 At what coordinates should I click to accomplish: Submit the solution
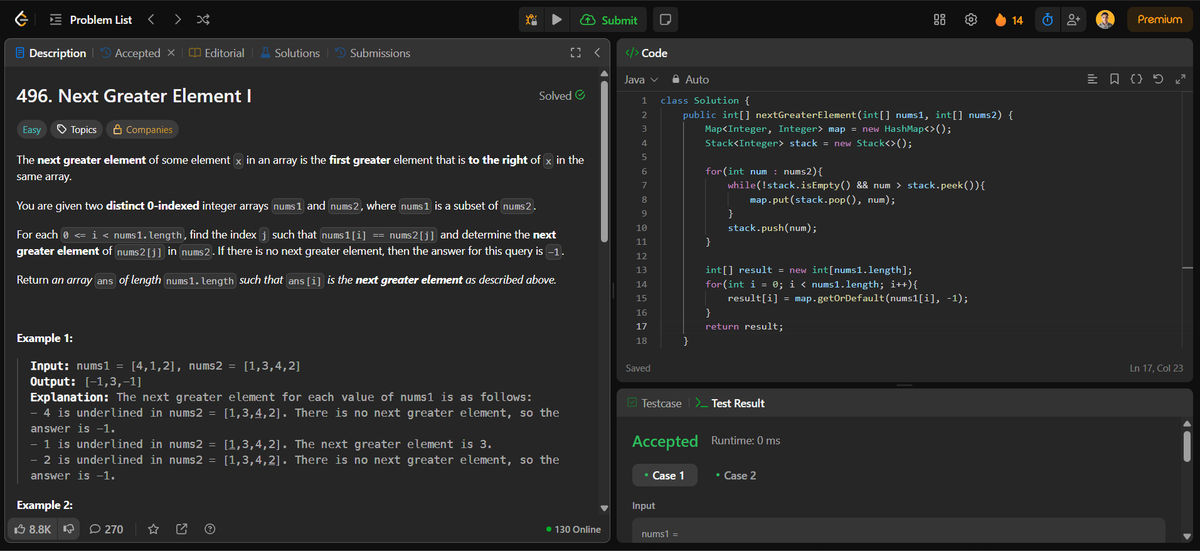(609, 20)
